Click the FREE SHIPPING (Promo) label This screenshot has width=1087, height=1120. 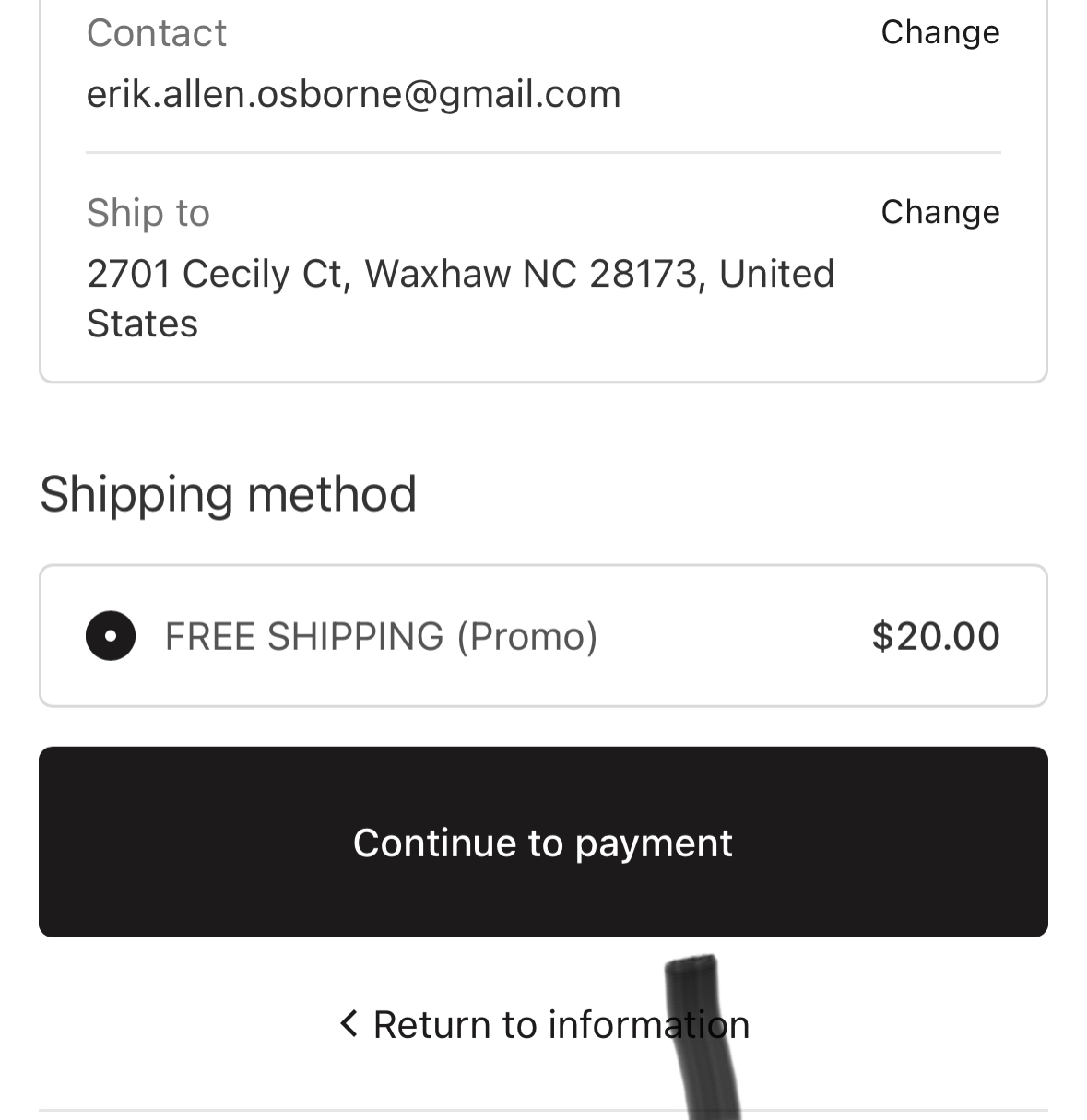(x=382, y=637)
